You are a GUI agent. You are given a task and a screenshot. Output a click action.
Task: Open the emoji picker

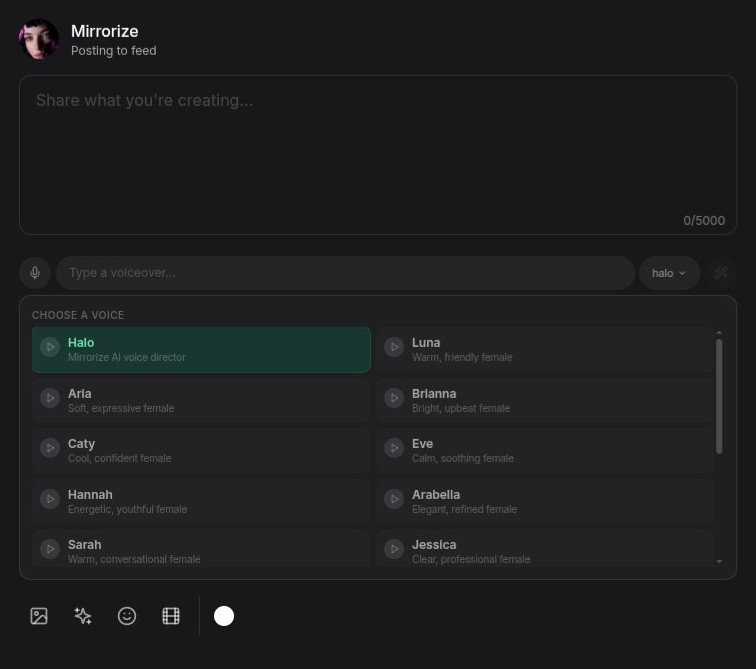point(127,616)
